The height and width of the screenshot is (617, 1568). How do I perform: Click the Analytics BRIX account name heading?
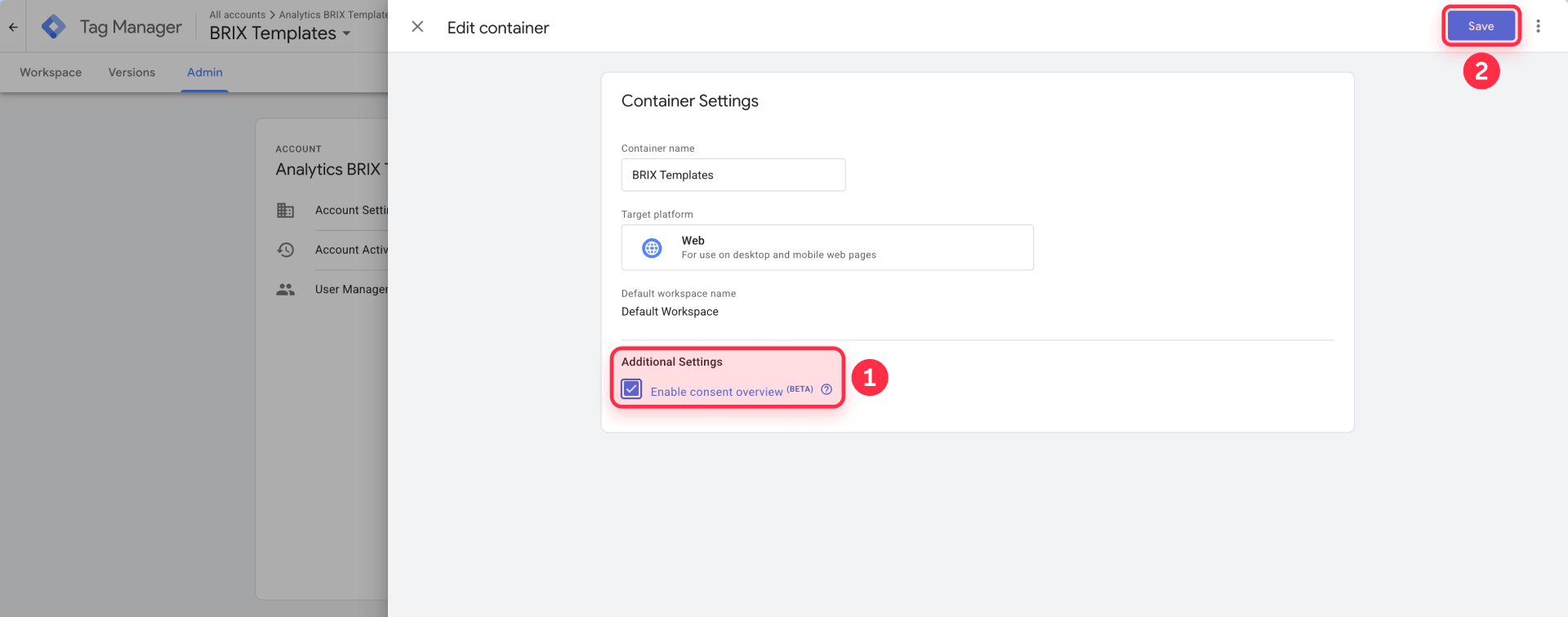point(332,170)
